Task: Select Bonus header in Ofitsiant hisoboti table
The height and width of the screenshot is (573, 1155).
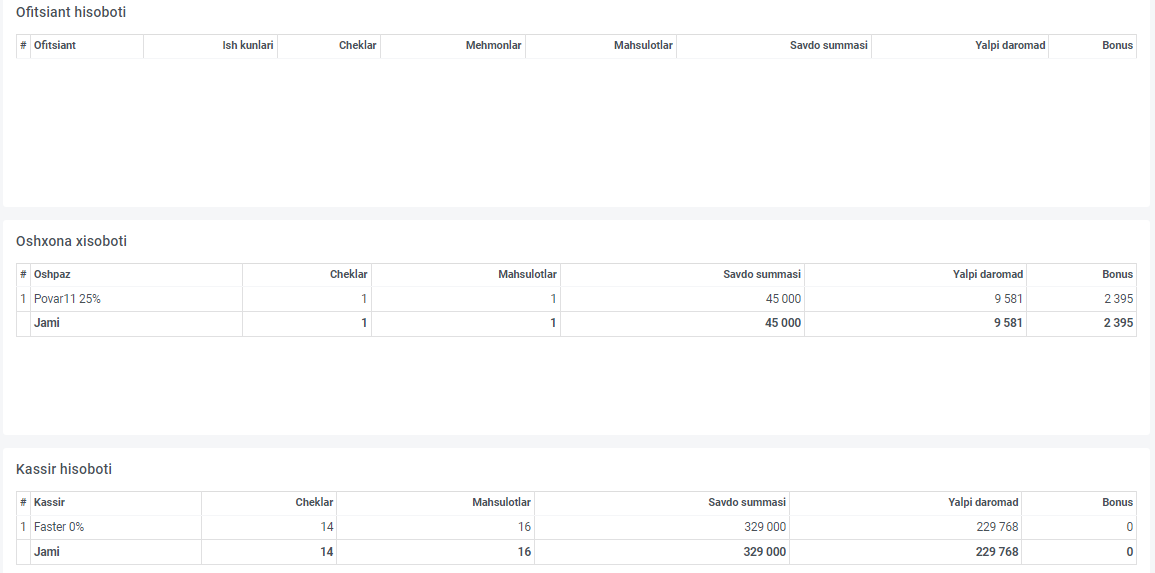Action: click(x=1118, y=46)
